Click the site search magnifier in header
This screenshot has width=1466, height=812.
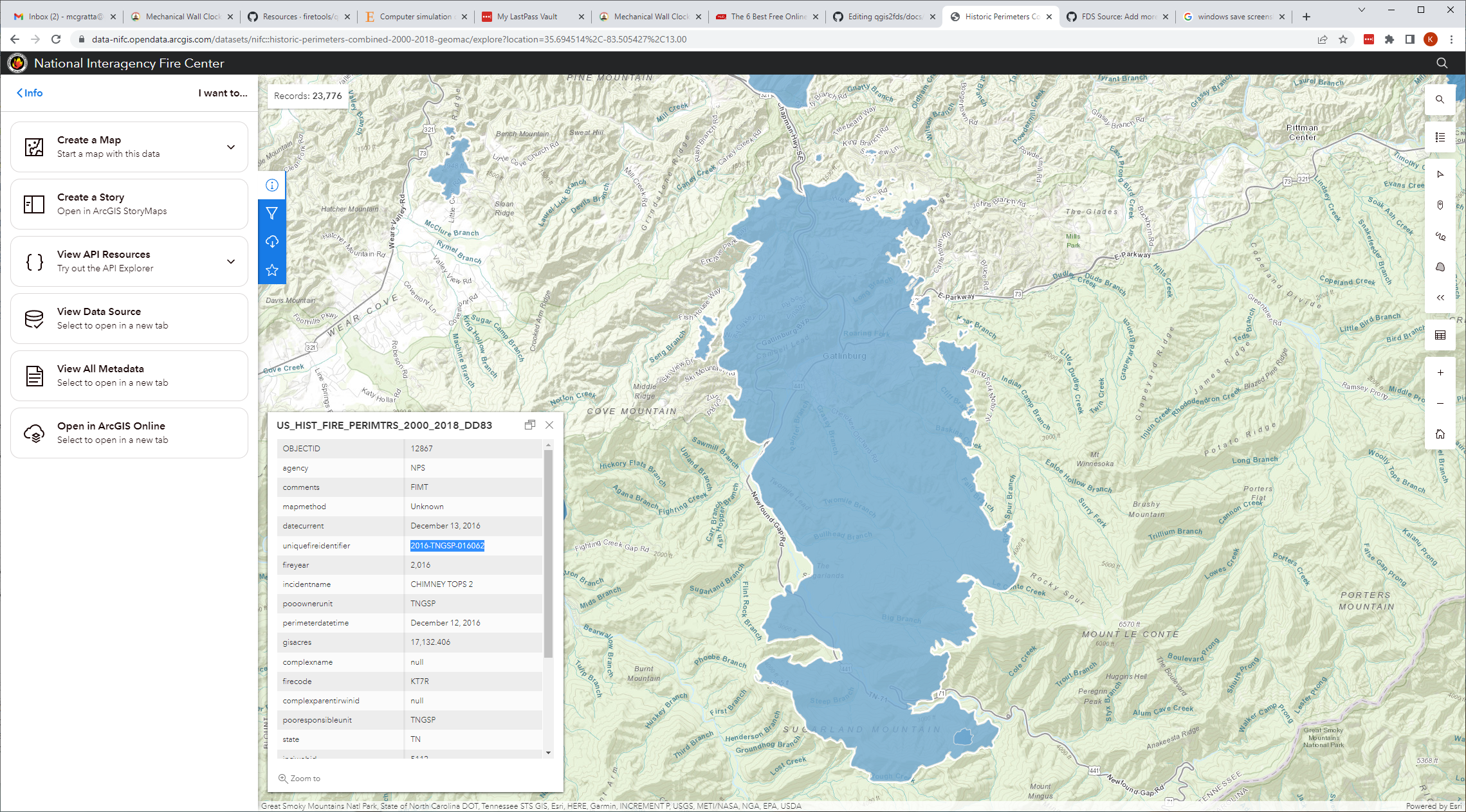coord(1442,63)
